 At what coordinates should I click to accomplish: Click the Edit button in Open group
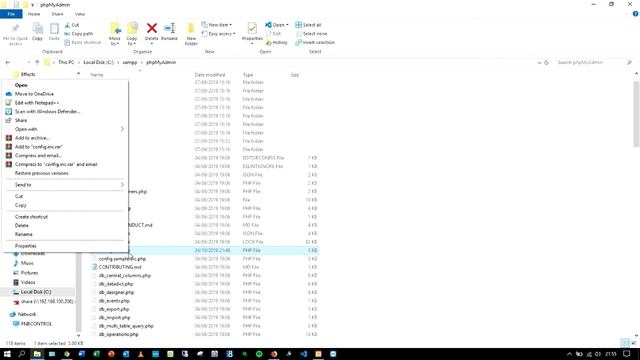[x=273, y=33]
